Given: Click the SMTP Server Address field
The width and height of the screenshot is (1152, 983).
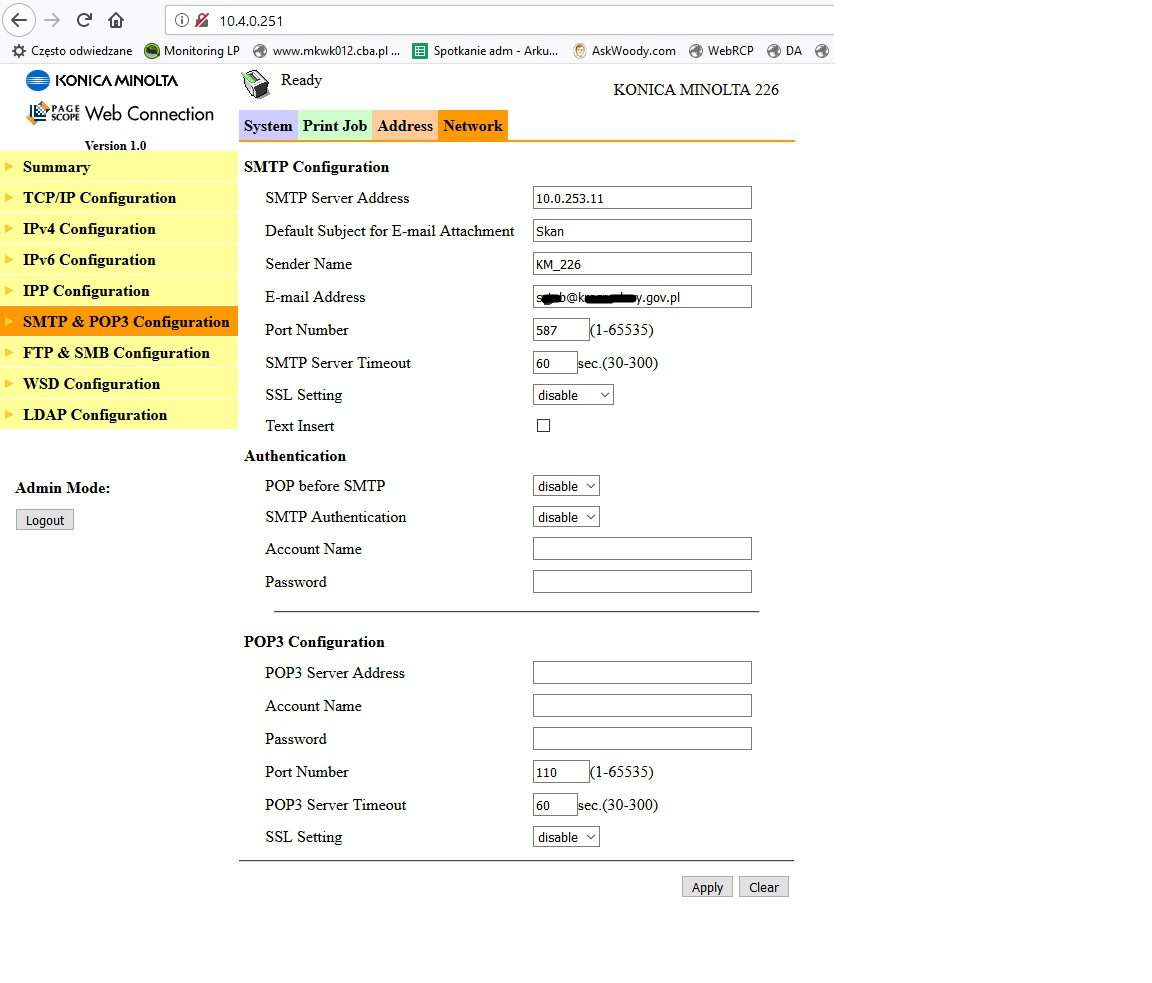Looking at the screenshot, I should [x=642, y=198].
